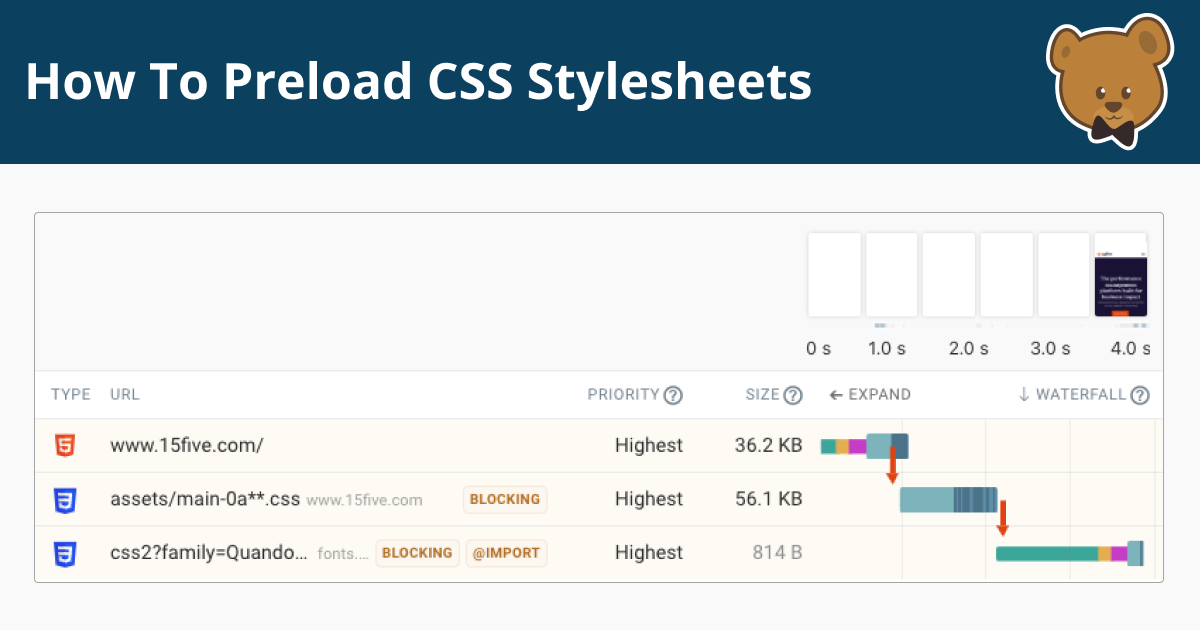Click the CSS3 icon for css2?family row
Viewport: 1200px width, 630px height.
[65, 553]
